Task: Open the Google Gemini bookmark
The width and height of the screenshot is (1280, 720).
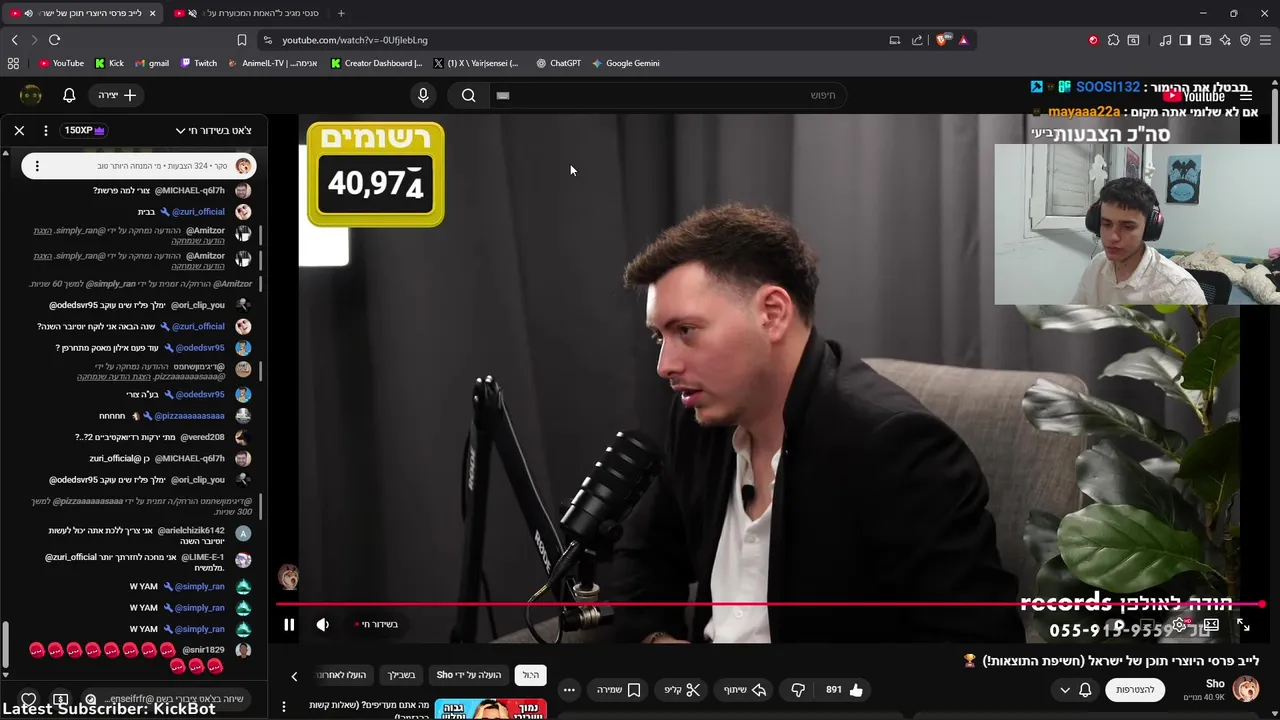Action: [625, 63]
